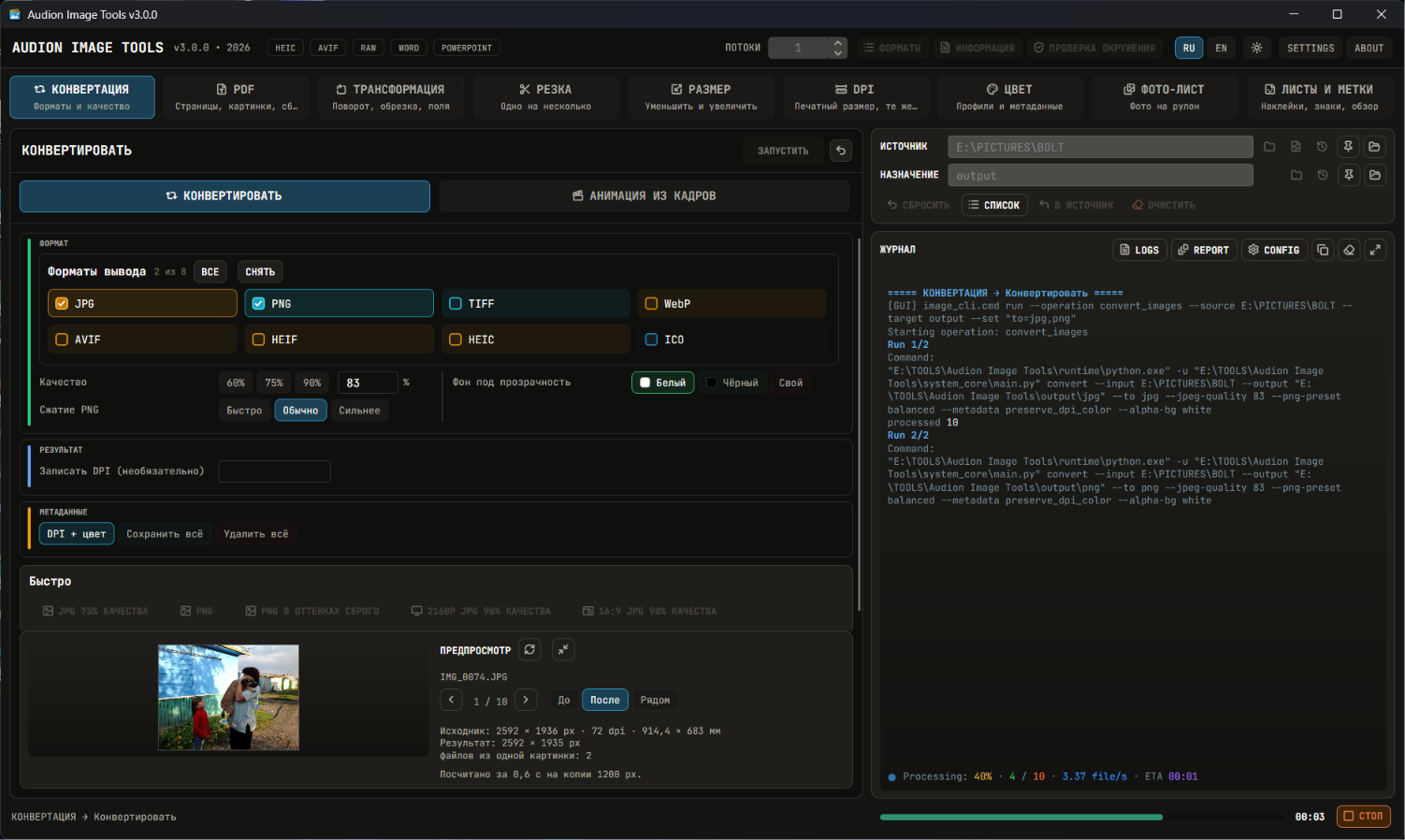Image resolution: width=1405 pixels, height=840 pixels.
Task: Enable ICO output format
Action: (731, 340)
